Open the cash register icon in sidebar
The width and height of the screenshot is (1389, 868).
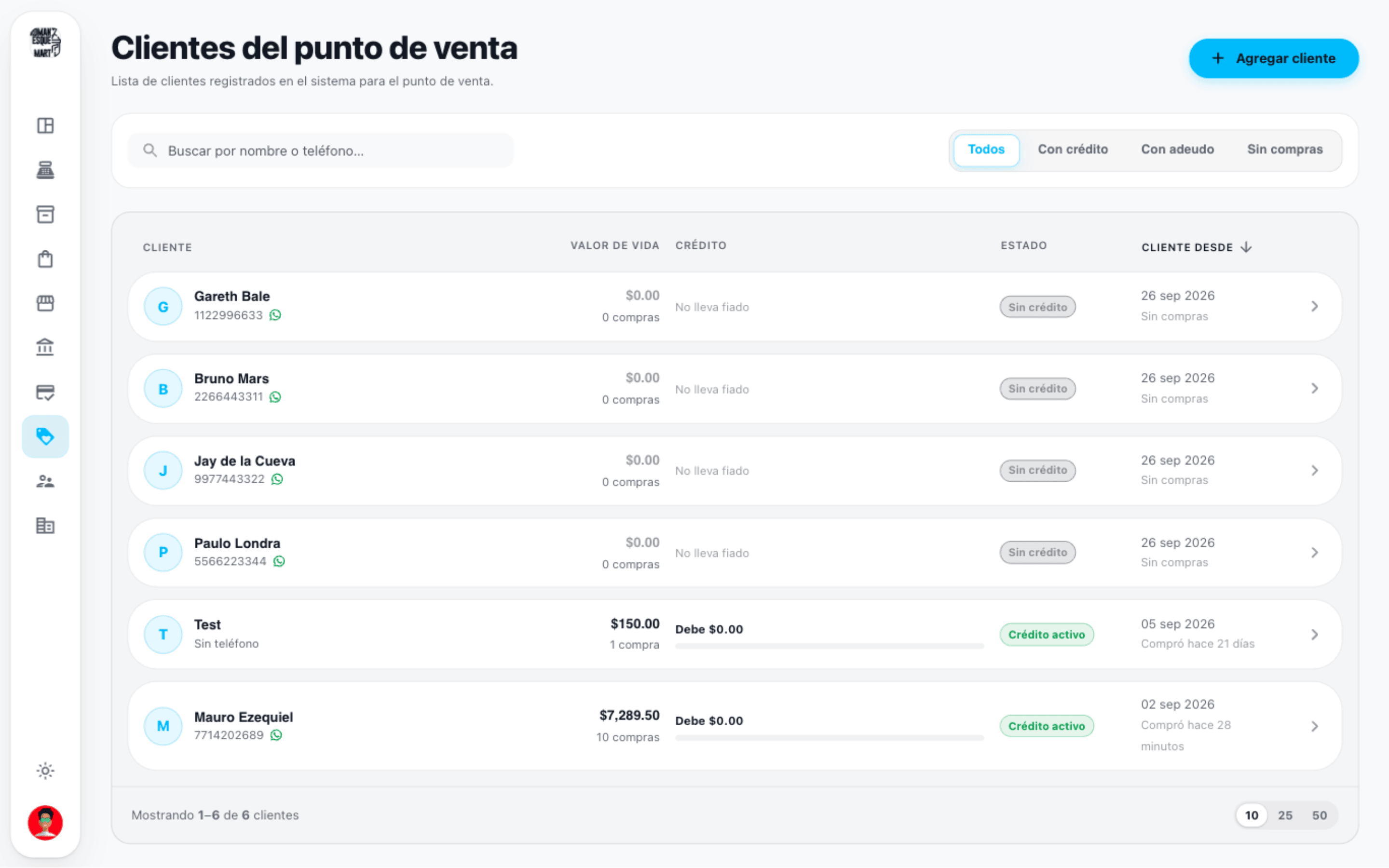point(45,170)
